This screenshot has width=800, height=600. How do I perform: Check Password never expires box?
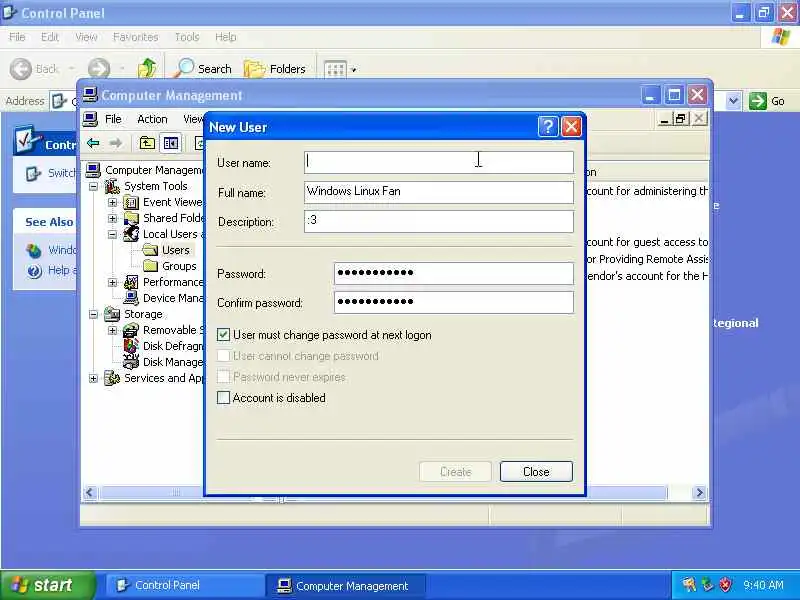pos(223,377)
